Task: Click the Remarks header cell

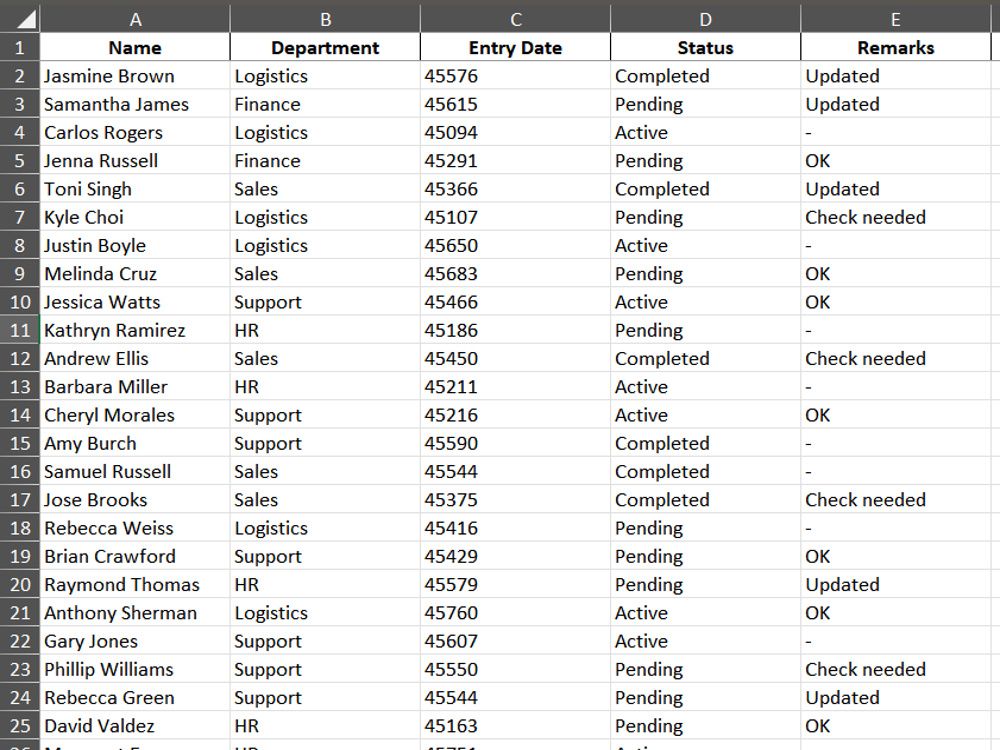Action: click(x=895, y=48)
